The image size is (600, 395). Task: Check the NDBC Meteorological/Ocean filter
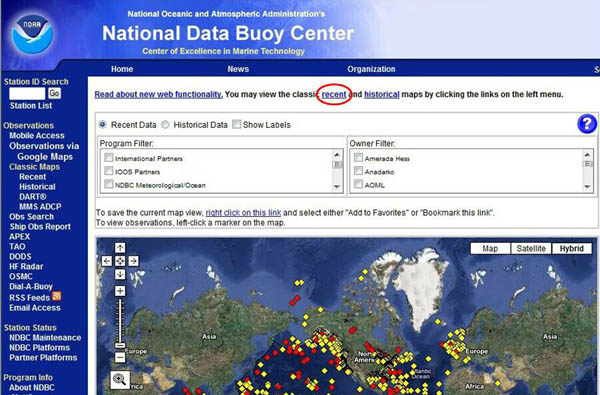tap(109, 184)
